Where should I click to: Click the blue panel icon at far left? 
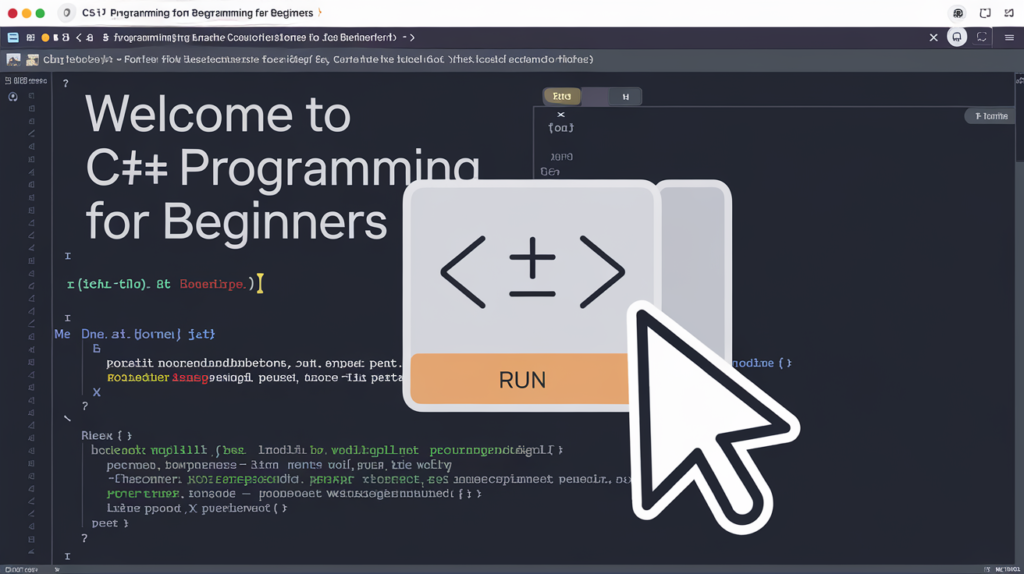coord(13,37)
